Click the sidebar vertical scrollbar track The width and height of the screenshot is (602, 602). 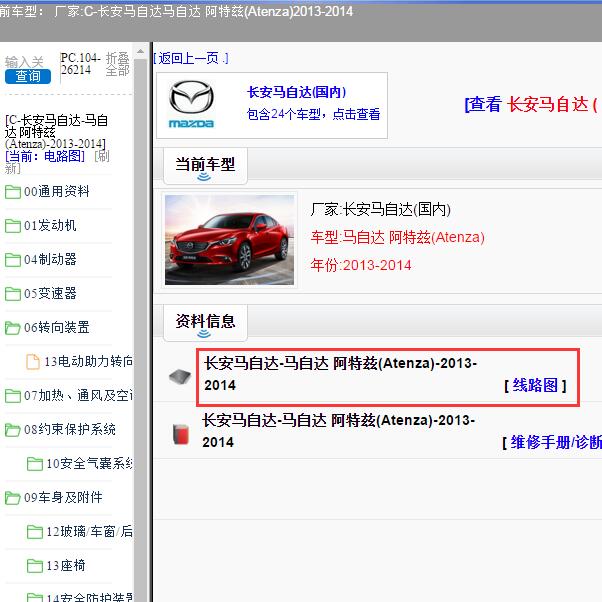click(141, 330)
